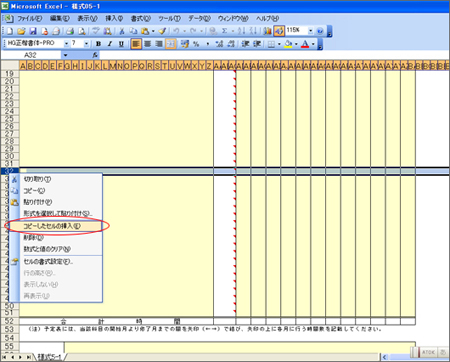
Task: Select 切り取り in the context menu
Action: [56, 179]
